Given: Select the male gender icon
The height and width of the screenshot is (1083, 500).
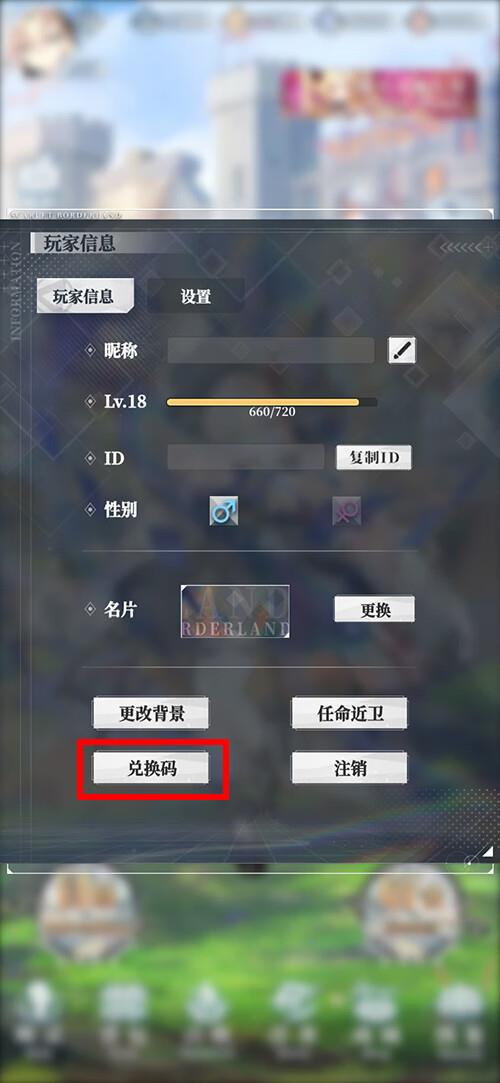Looking at the screenshot, I should [x=224, y=510].
